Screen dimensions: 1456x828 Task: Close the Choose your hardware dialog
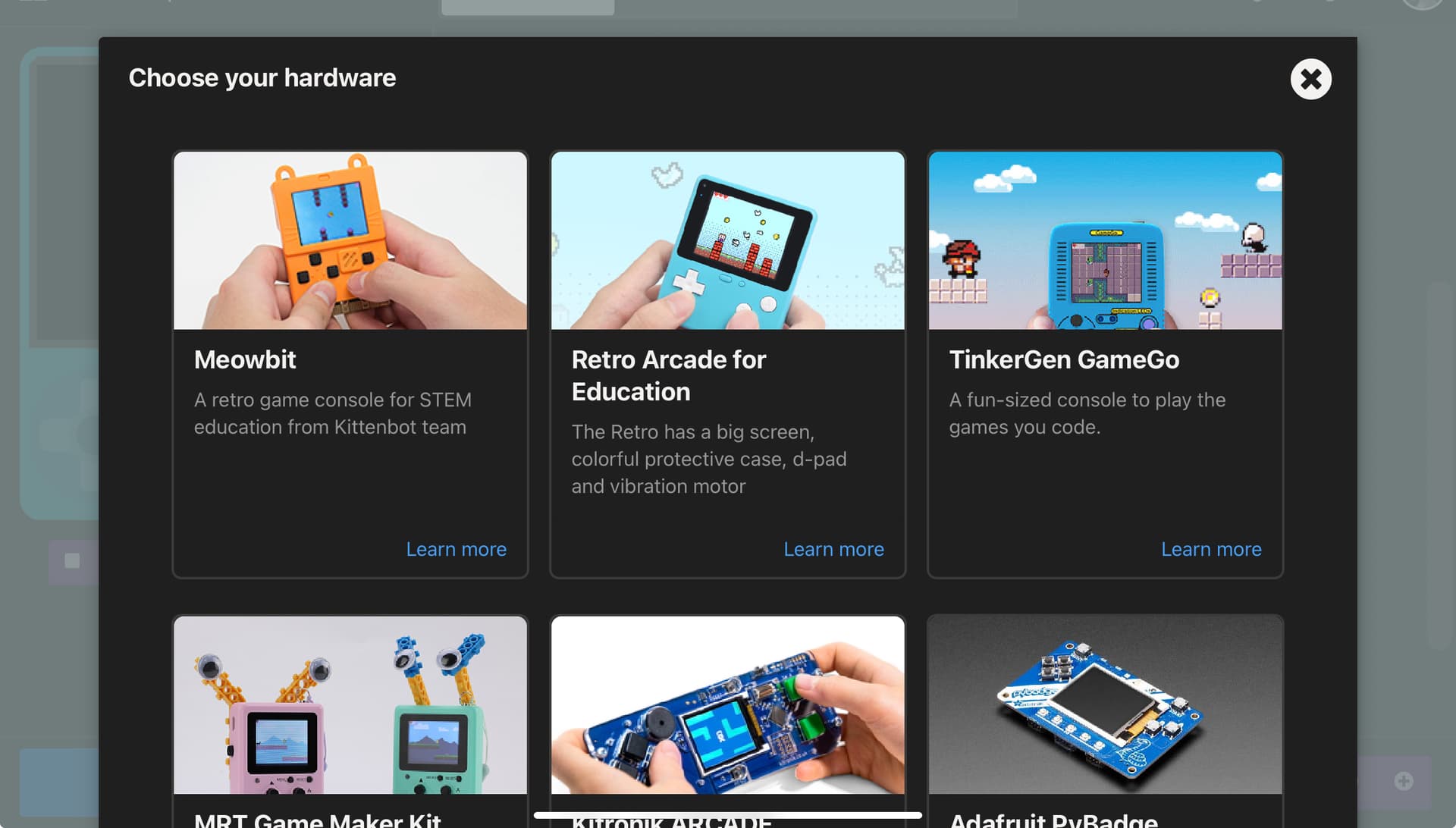(x=1310, y=79)
